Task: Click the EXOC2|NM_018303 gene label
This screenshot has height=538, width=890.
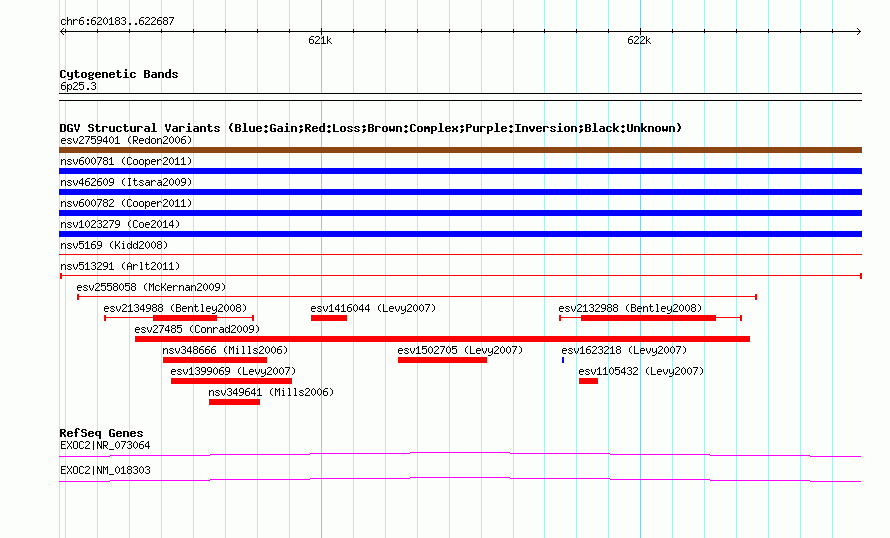Action: [x=105, y=470]
